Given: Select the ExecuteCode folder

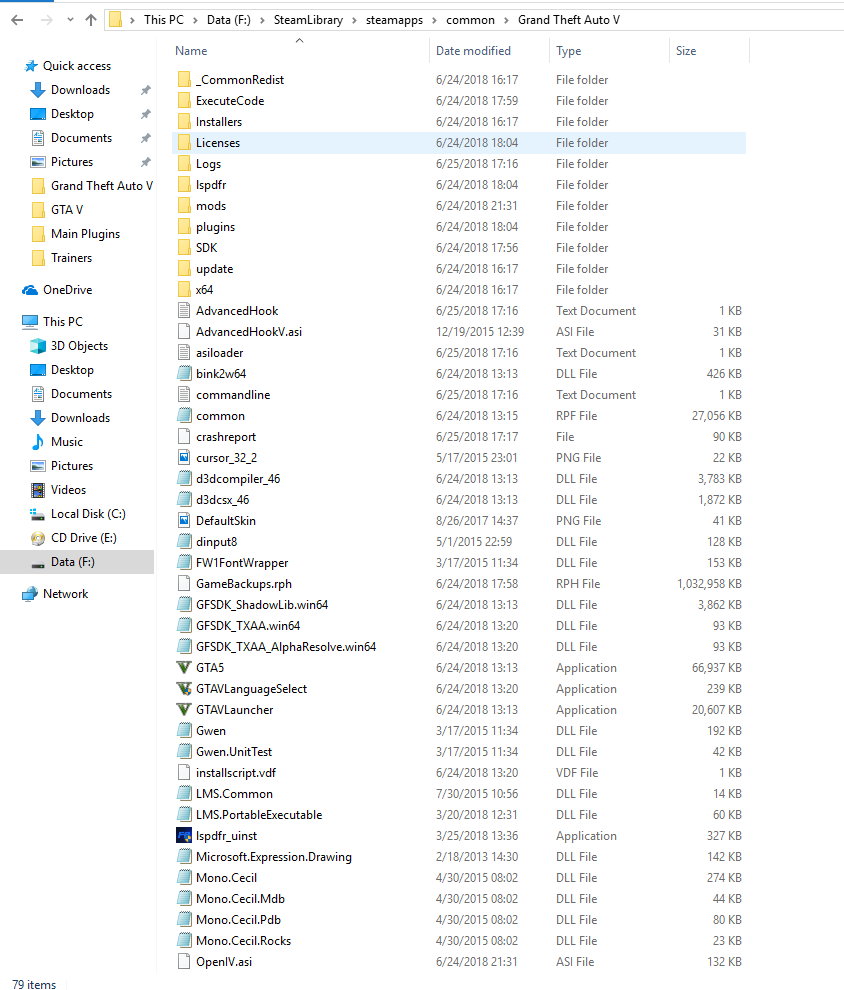Looking at the screenshot, I should (x=230, y=101).
